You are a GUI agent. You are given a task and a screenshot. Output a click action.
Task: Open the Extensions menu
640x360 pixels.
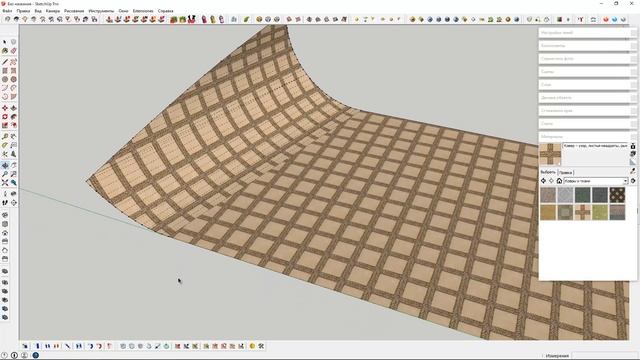143,11
